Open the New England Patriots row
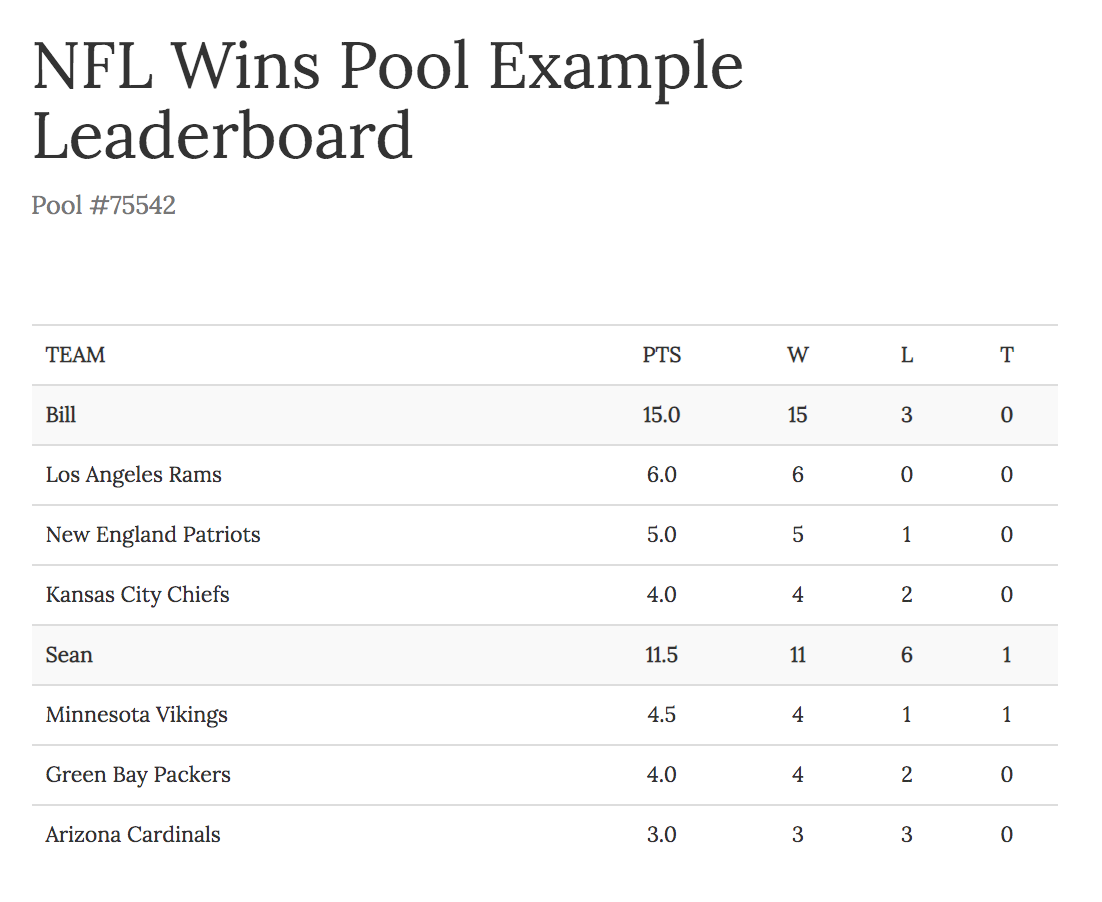Image resolution: width=1102 pixels, height=902 pixels. (x=153, y=535)
